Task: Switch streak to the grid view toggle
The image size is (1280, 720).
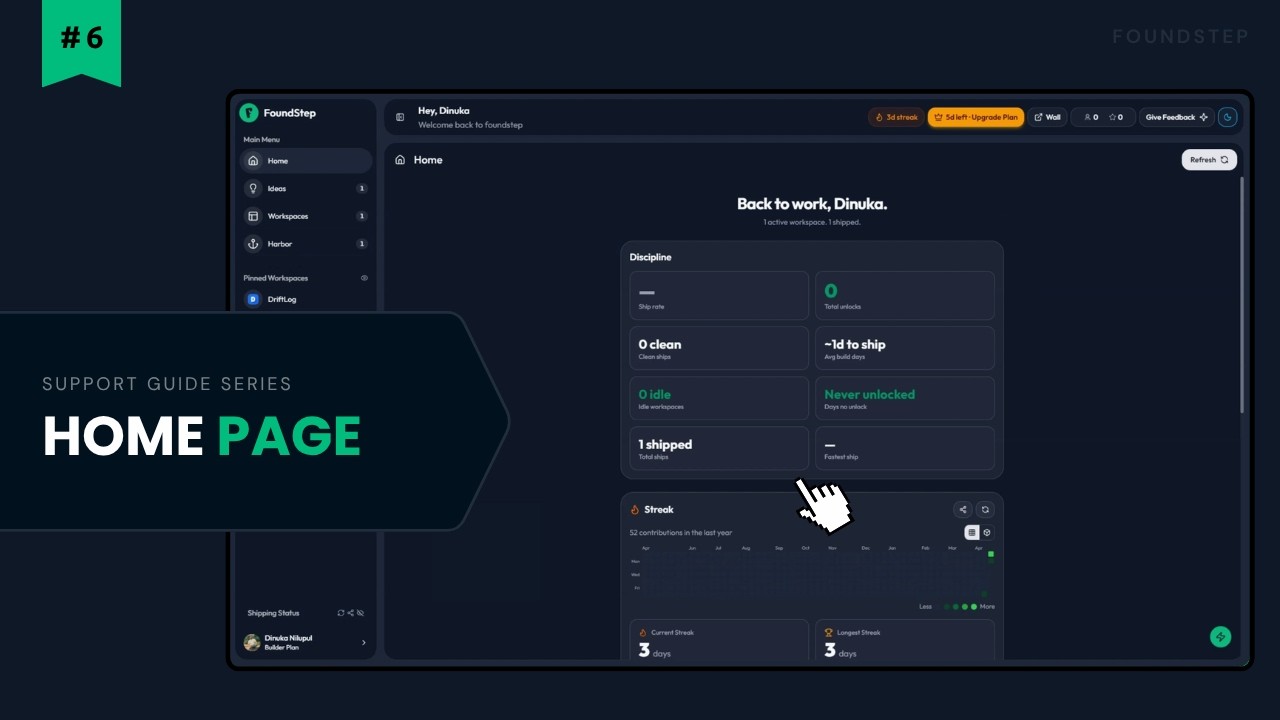Action: point(972,533)
